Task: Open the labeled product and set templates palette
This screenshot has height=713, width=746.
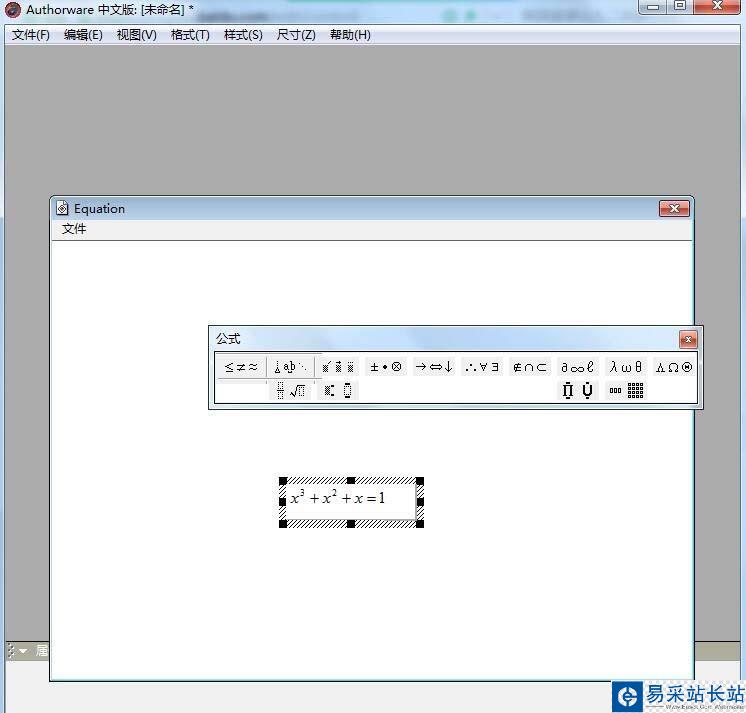Action: click(577, 391)
